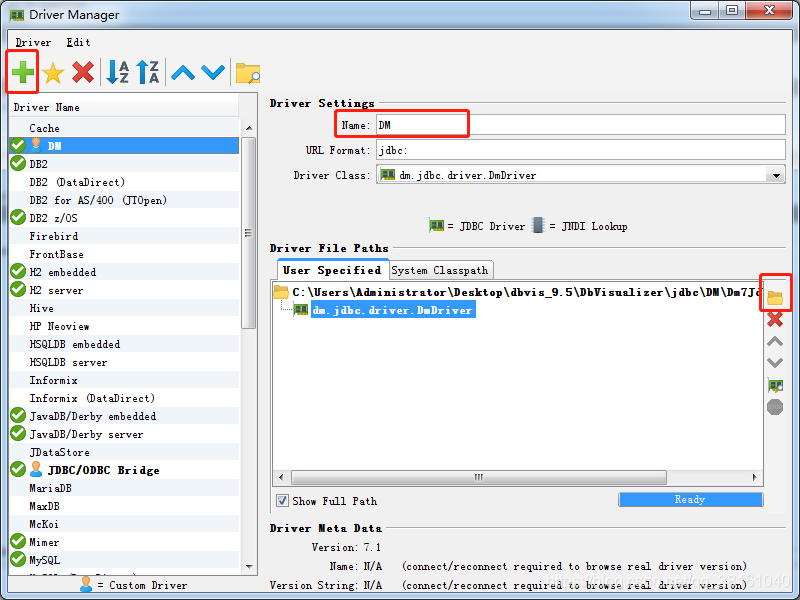Select DB2 for AS/400 (JTOpen) driver
Image resolution: width=800 pixels, height=600 pixels.
click(x=124, y=200)
